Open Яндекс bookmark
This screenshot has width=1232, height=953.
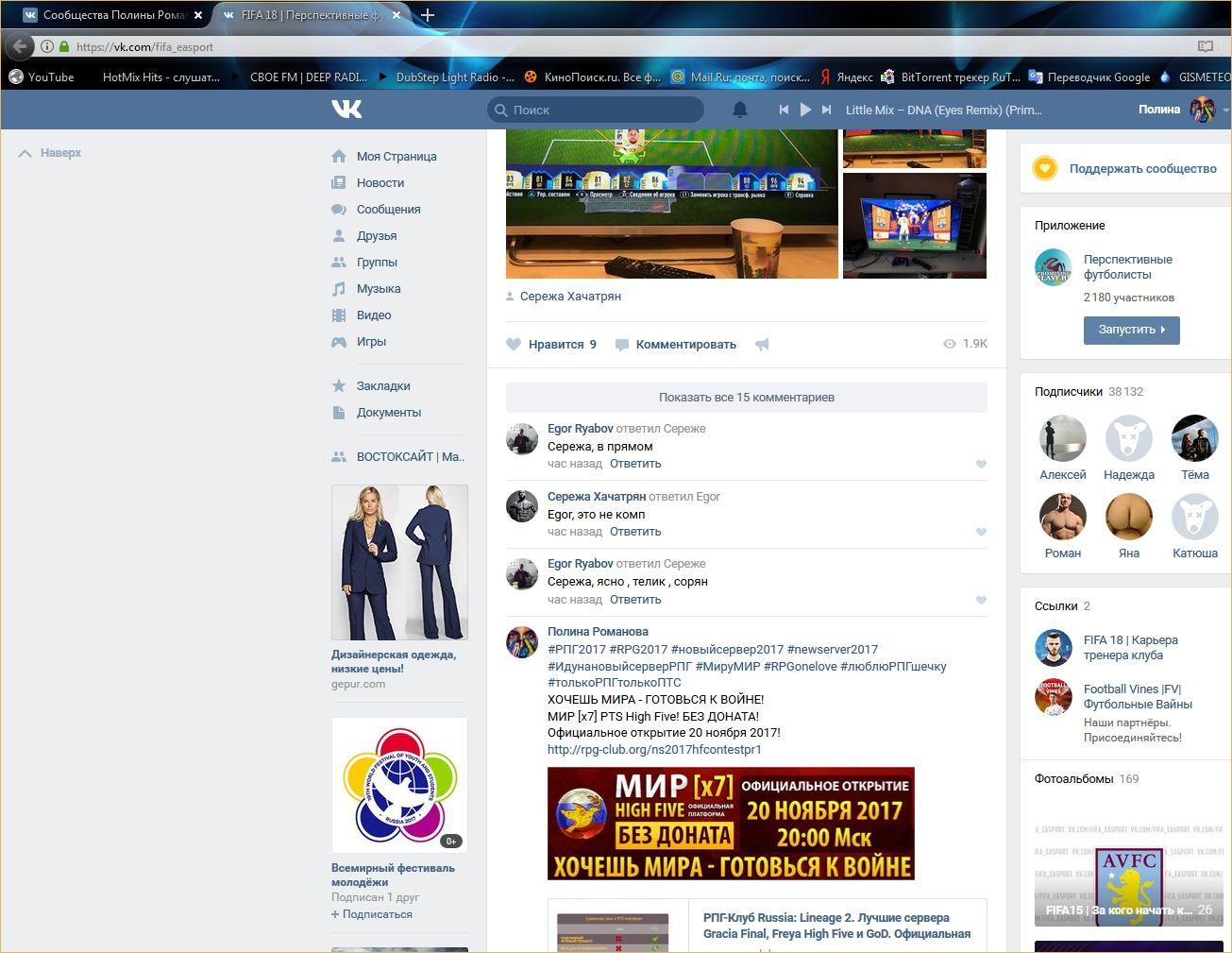pos(847,77)
